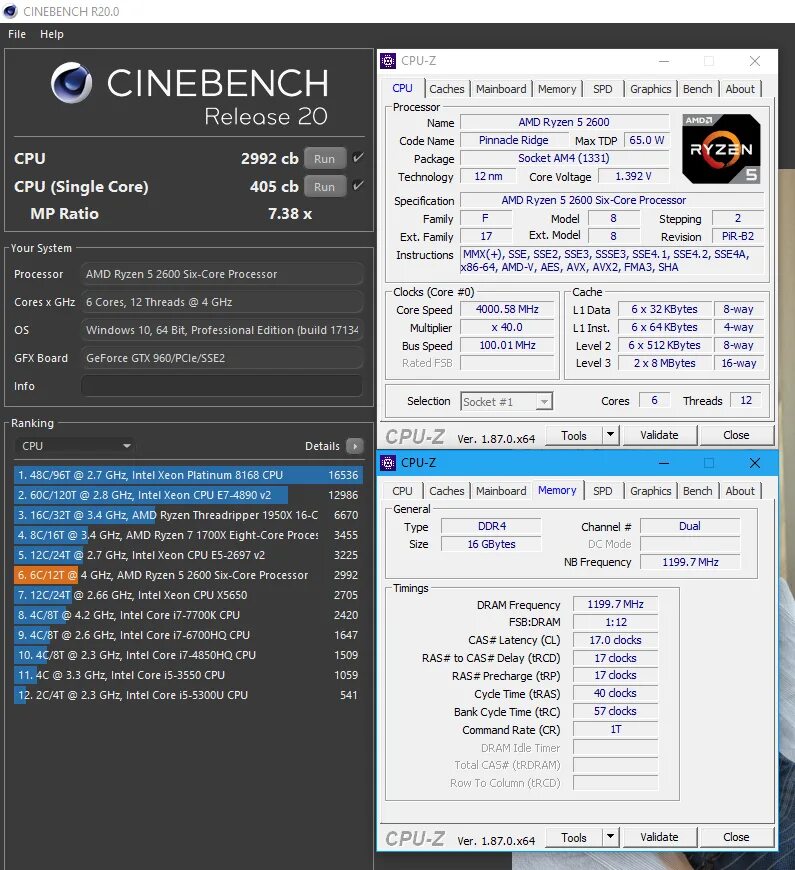Toggle the CPU (Single Core) test checkmark
This screenshot has height=870, width=795.
click(x=358, y=185)
